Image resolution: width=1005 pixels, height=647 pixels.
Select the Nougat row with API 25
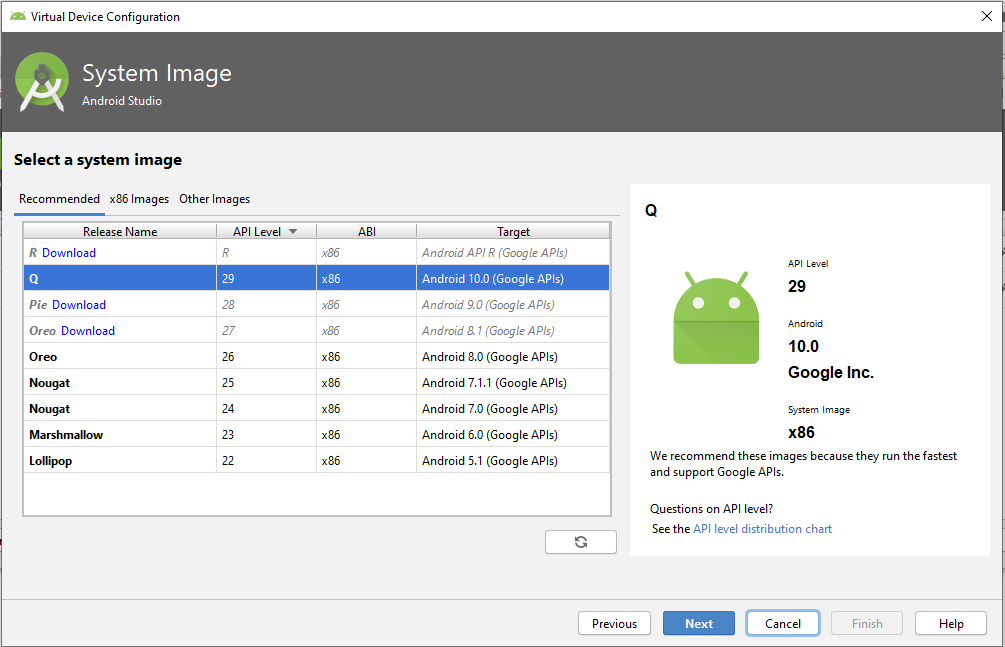point(317,383)
